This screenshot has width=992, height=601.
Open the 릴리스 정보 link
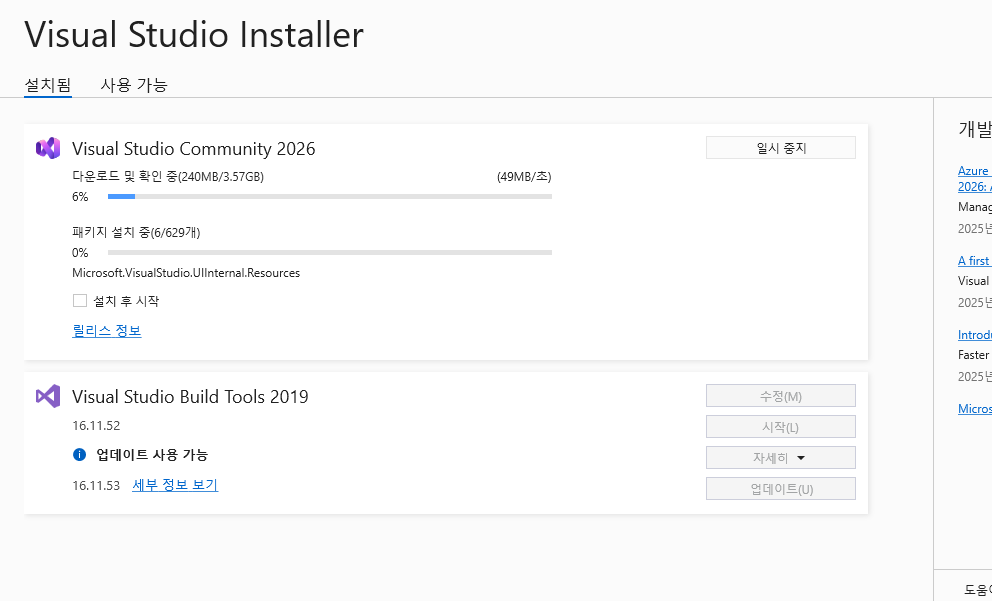click(107, 331)
